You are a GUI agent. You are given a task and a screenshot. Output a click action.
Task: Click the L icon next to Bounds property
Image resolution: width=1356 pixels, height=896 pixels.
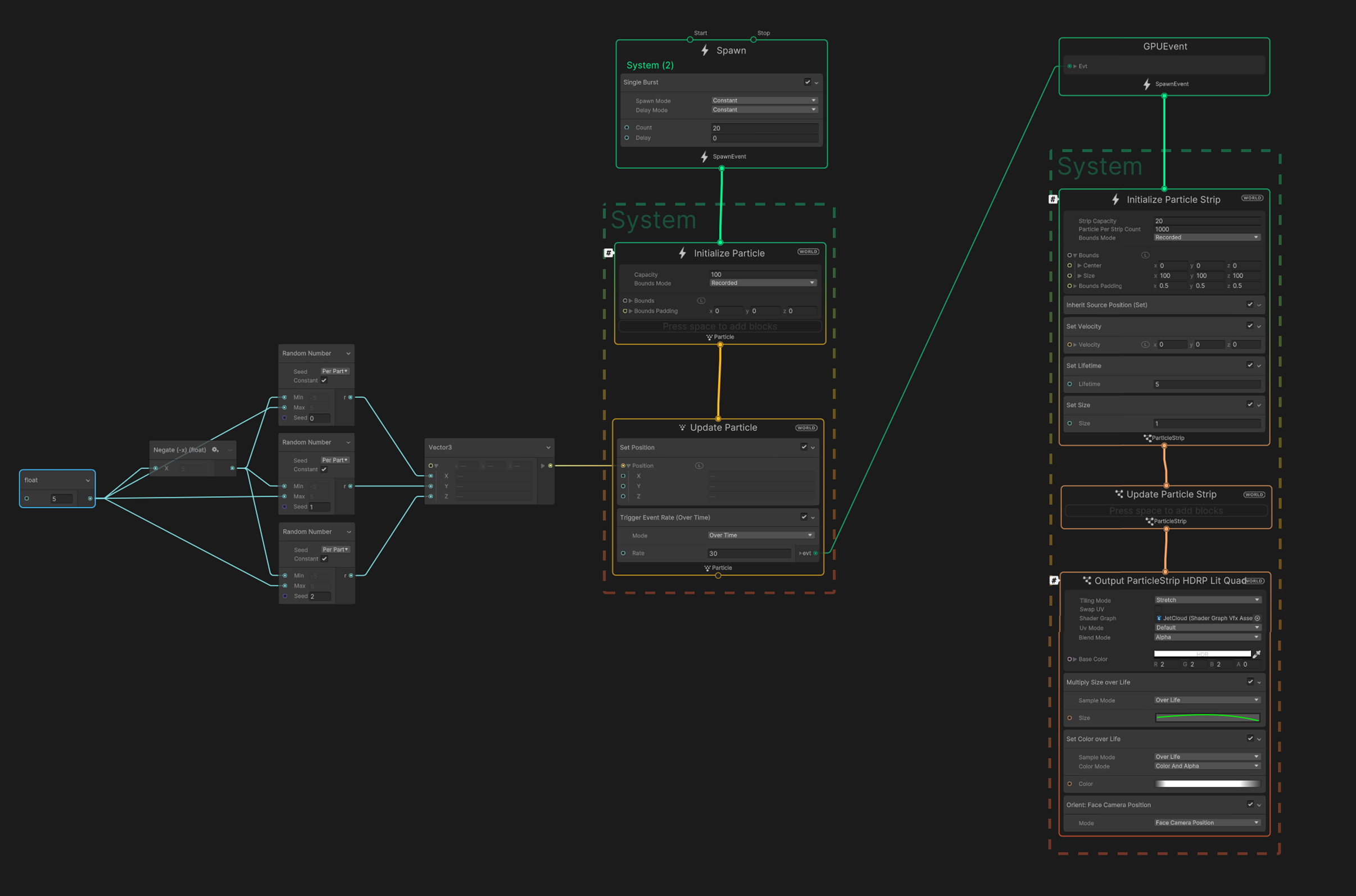[700, 300]
